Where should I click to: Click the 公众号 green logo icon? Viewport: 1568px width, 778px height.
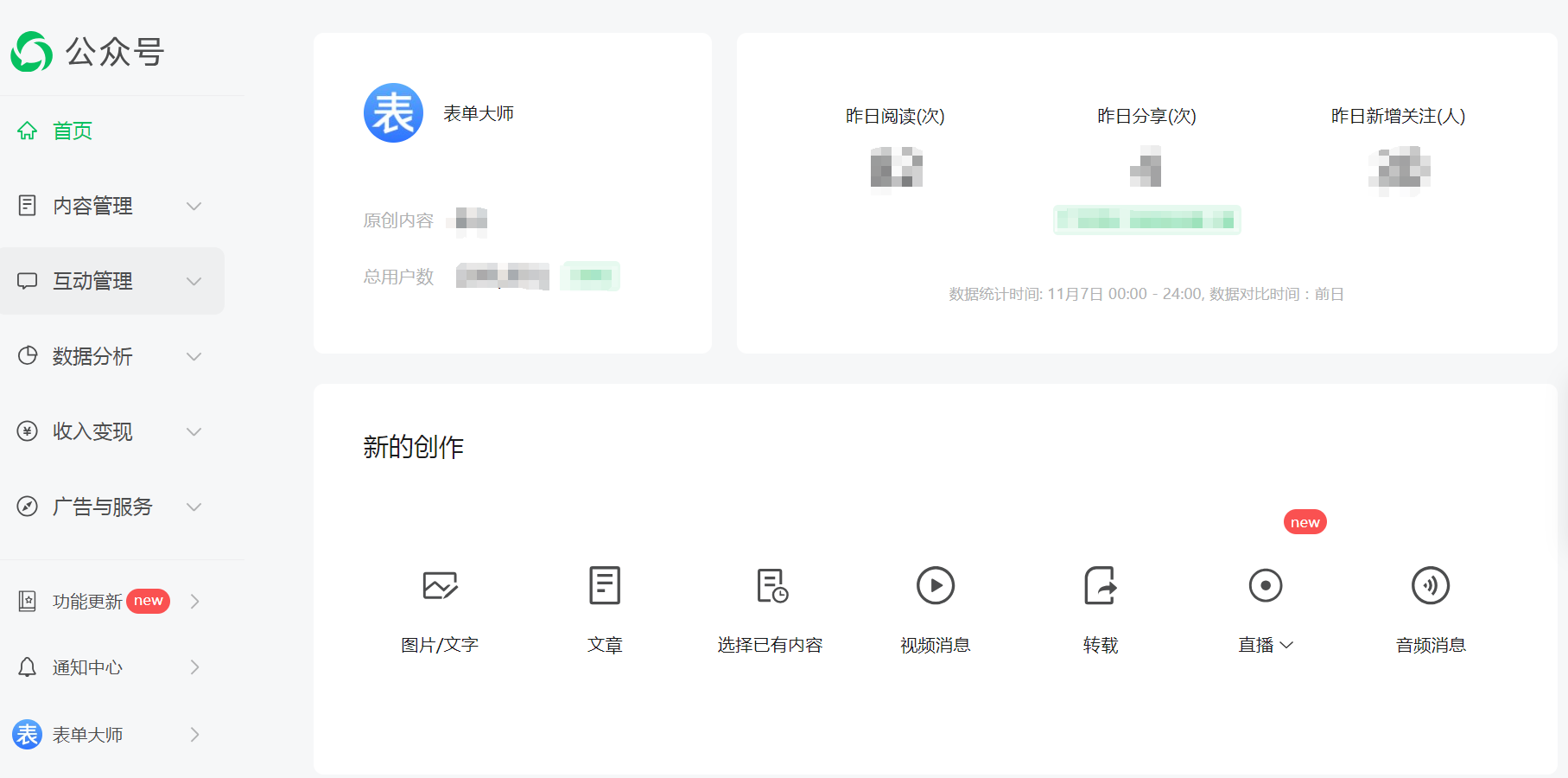click(x=32, y=52)
